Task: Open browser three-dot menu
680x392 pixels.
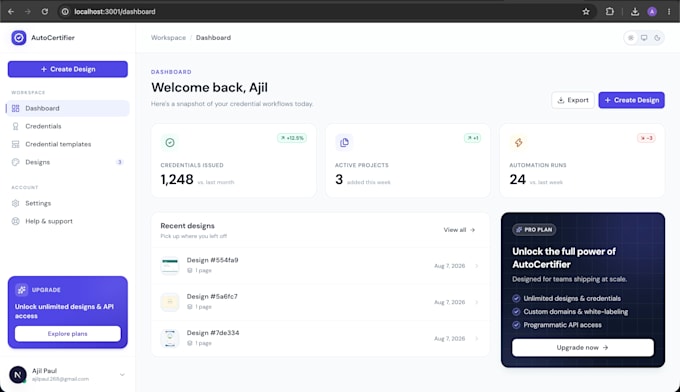Action: [x=669, y=12]
